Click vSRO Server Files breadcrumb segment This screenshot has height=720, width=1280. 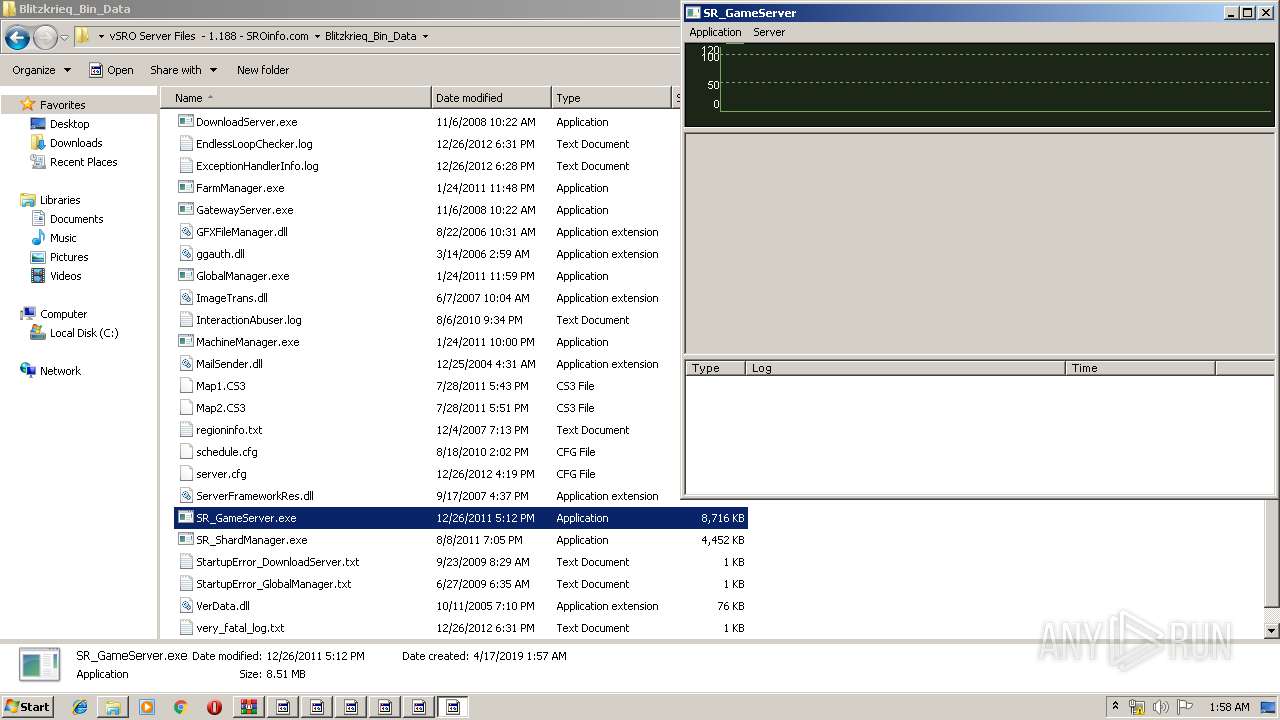(x=209, y=36)
